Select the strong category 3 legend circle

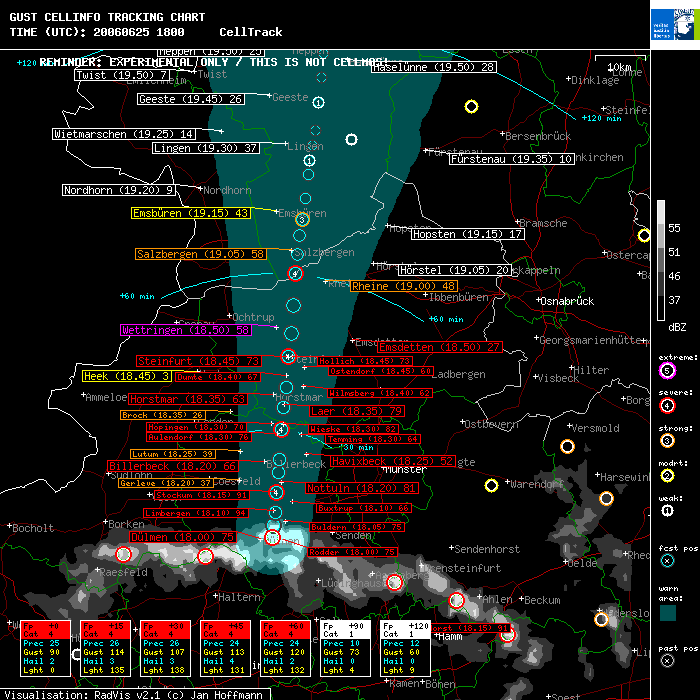tap(667, 440)
